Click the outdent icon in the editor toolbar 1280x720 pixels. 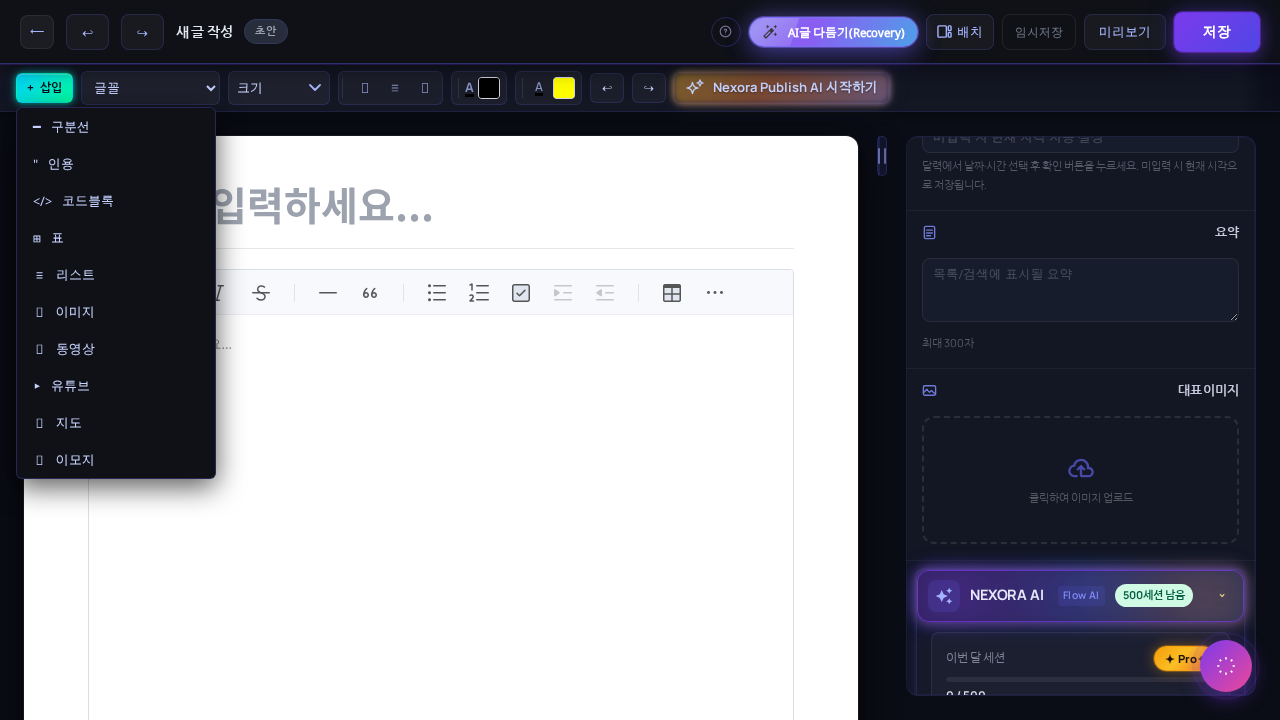pyautogui.click(x=605, y=293)
